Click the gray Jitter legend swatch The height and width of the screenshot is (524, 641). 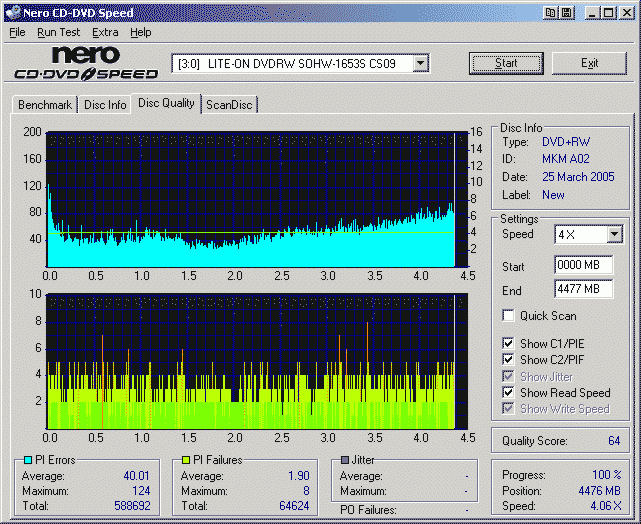[x=345, y=460]
